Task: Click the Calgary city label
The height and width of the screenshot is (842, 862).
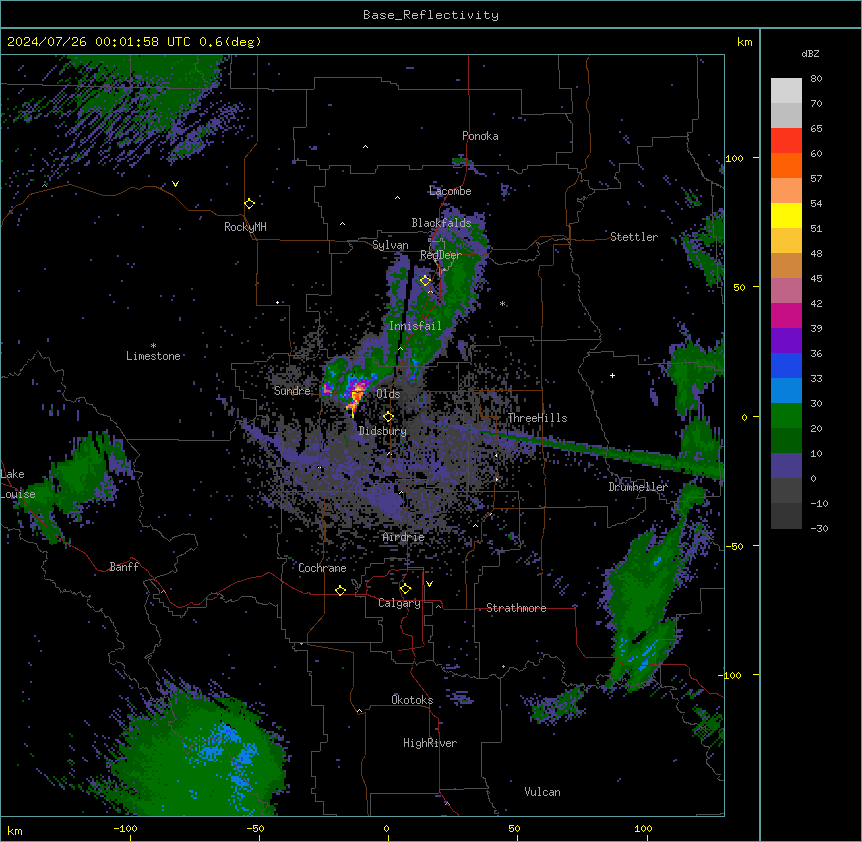Action: 399,603
